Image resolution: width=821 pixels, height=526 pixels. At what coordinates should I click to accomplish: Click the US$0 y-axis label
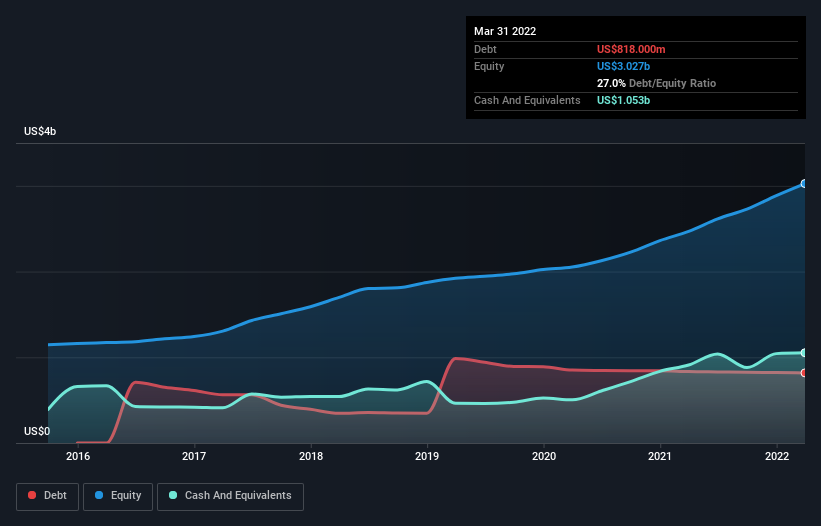click(37, 431)
